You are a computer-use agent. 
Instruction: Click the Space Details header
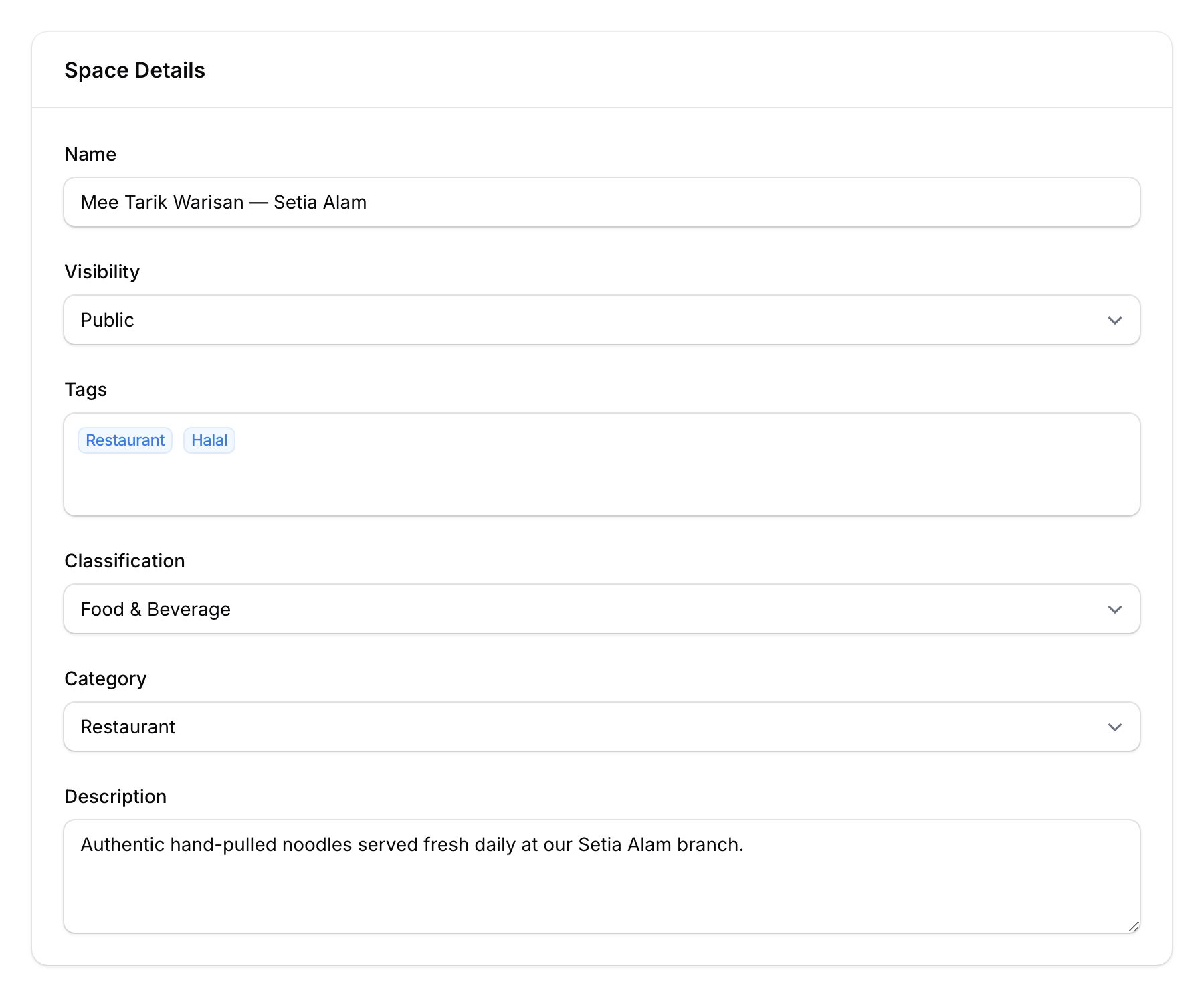tap(135, 70)
